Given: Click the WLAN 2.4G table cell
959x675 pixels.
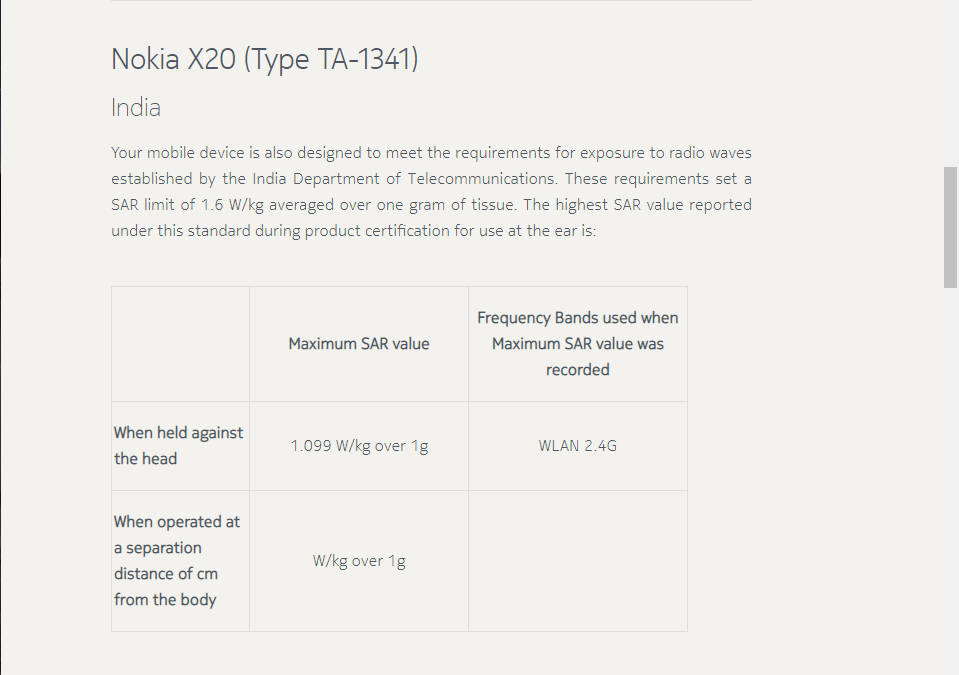Looking at the screenshot, I should coord(577,446).
